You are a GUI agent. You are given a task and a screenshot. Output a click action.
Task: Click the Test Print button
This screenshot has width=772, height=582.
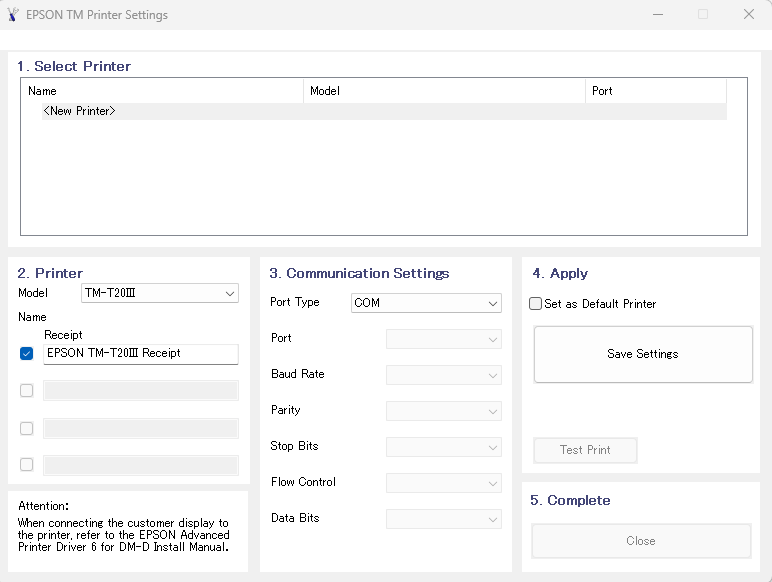(x=585, y=450)
